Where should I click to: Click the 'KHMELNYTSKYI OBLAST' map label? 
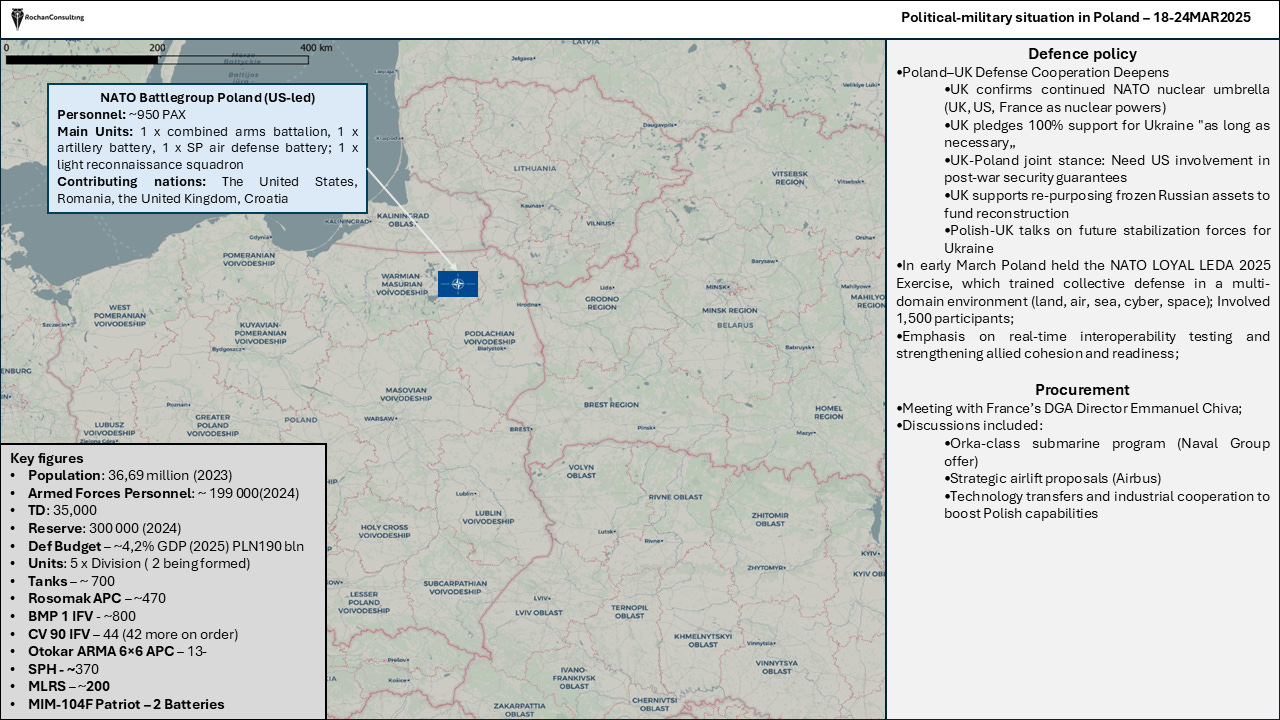(x=703, y=639)
